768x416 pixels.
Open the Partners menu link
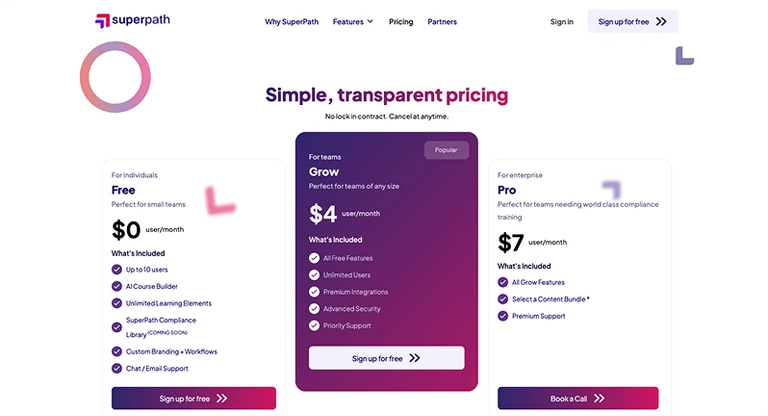(x=442, y=21)
